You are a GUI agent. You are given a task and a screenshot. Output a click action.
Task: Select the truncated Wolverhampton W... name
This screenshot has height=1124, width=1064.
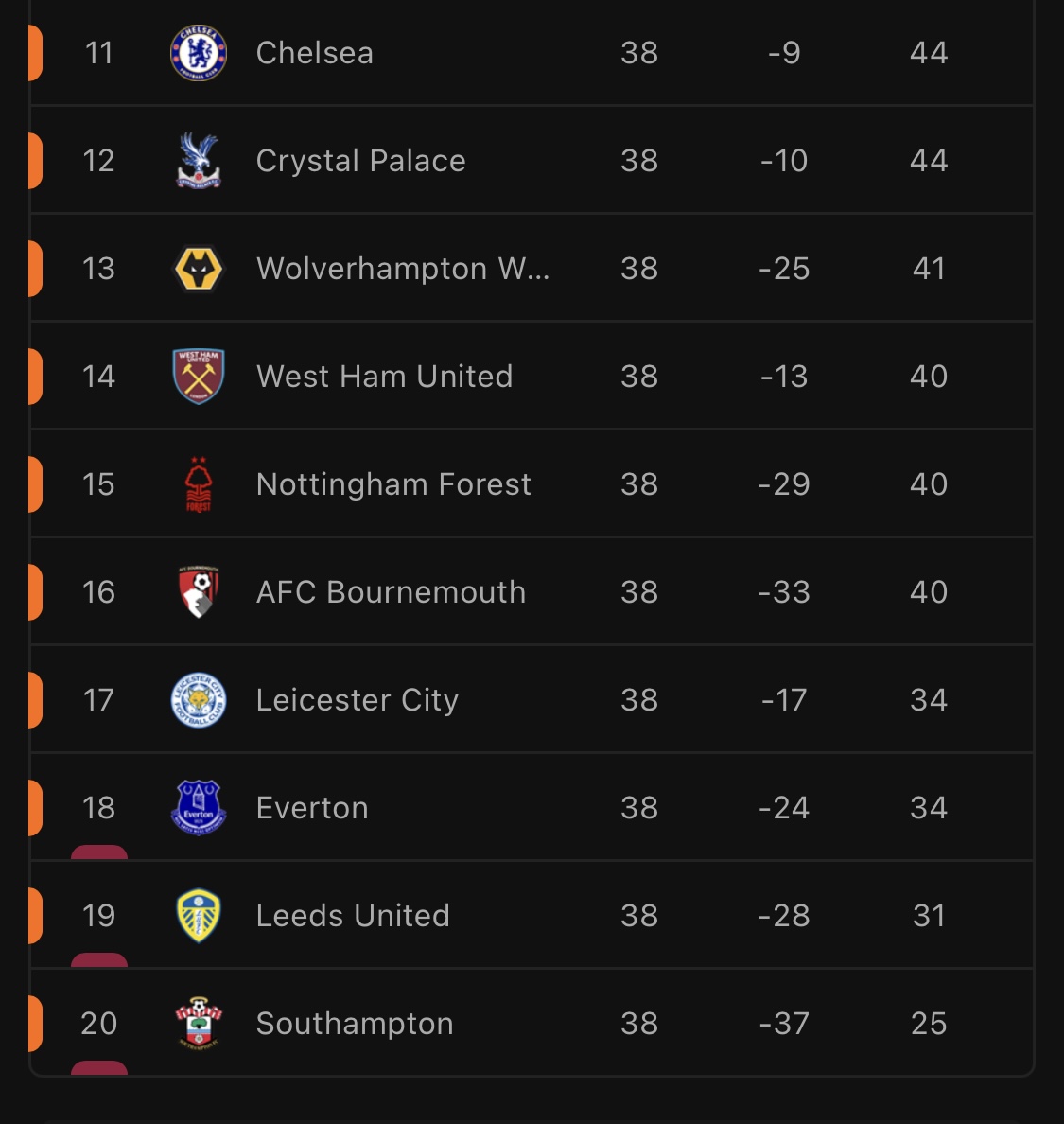click(x=403, y=269)
